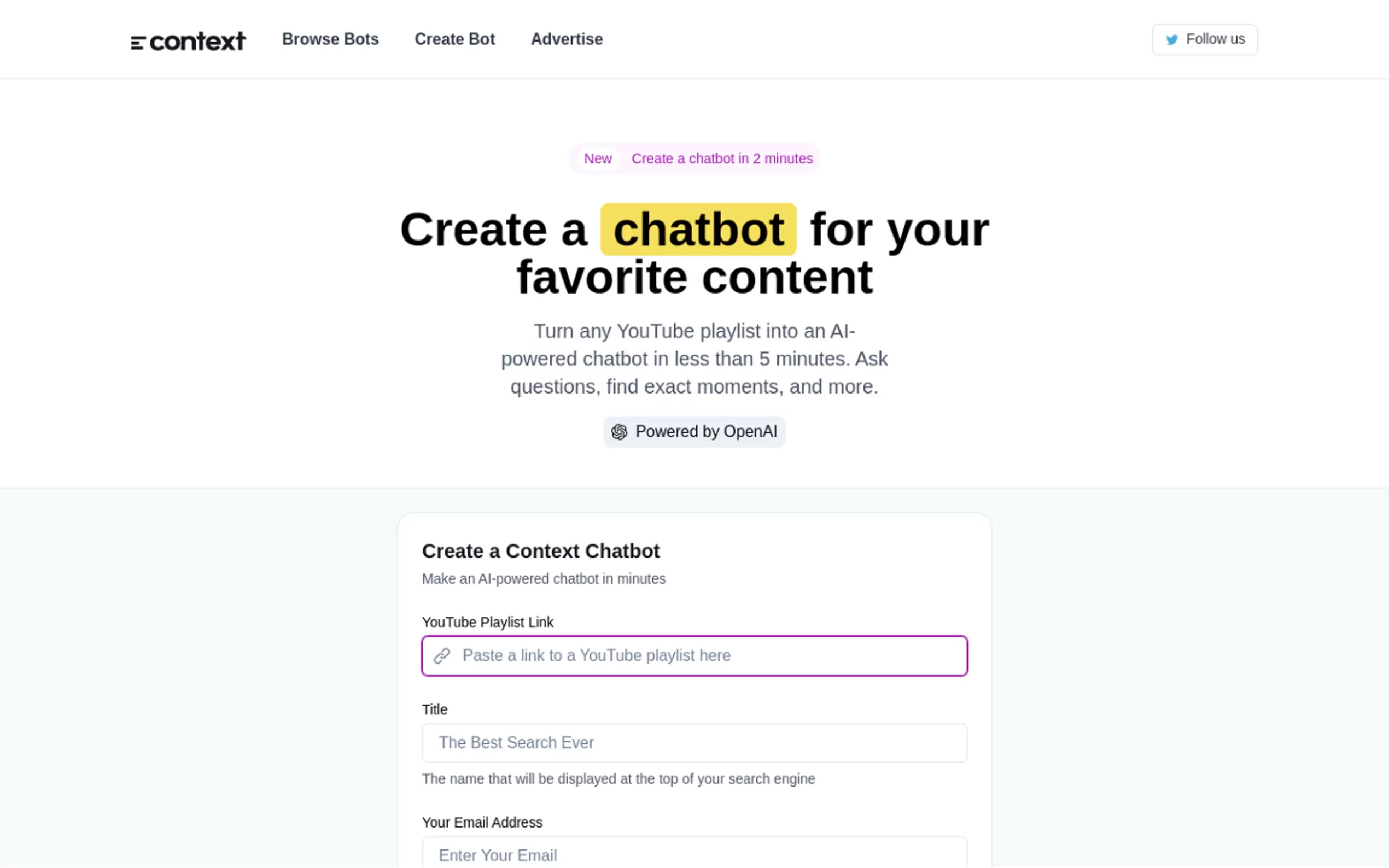Click the Twitter bird icon
This screenshot has height=868, width=1389.
pyautogui.click(x=1171, y=39)
